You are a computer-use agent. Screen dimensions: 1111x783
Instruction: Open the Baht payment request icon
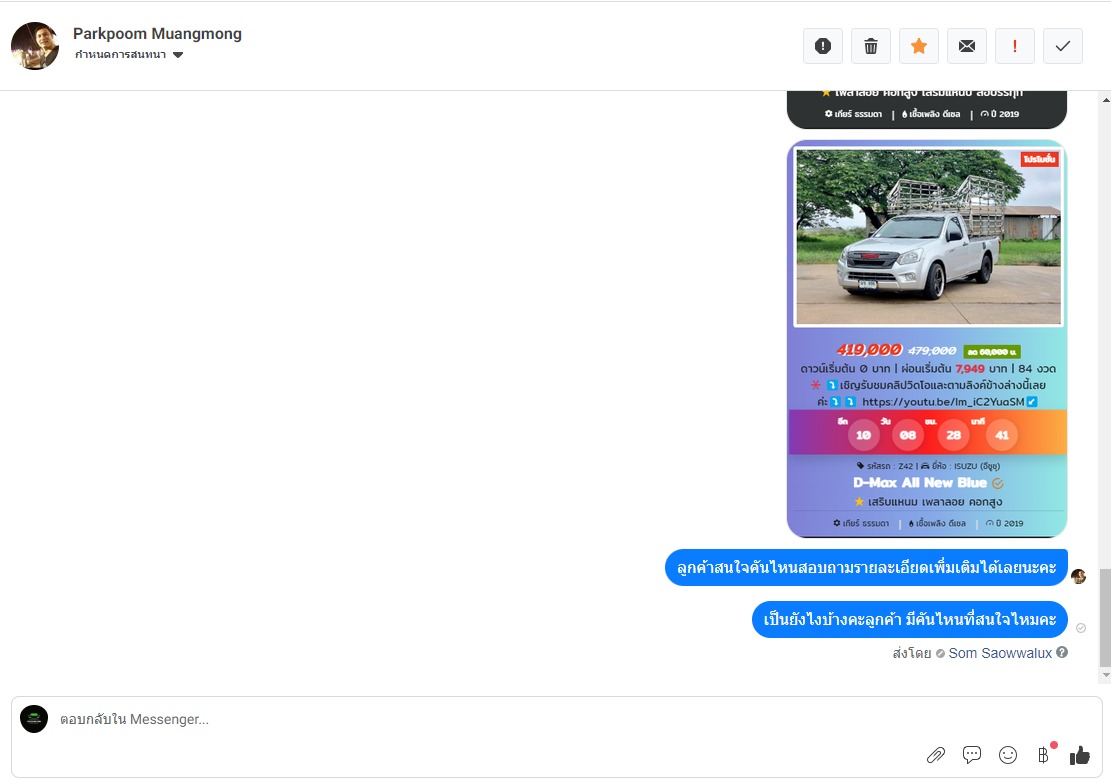tap(1044, 755)
